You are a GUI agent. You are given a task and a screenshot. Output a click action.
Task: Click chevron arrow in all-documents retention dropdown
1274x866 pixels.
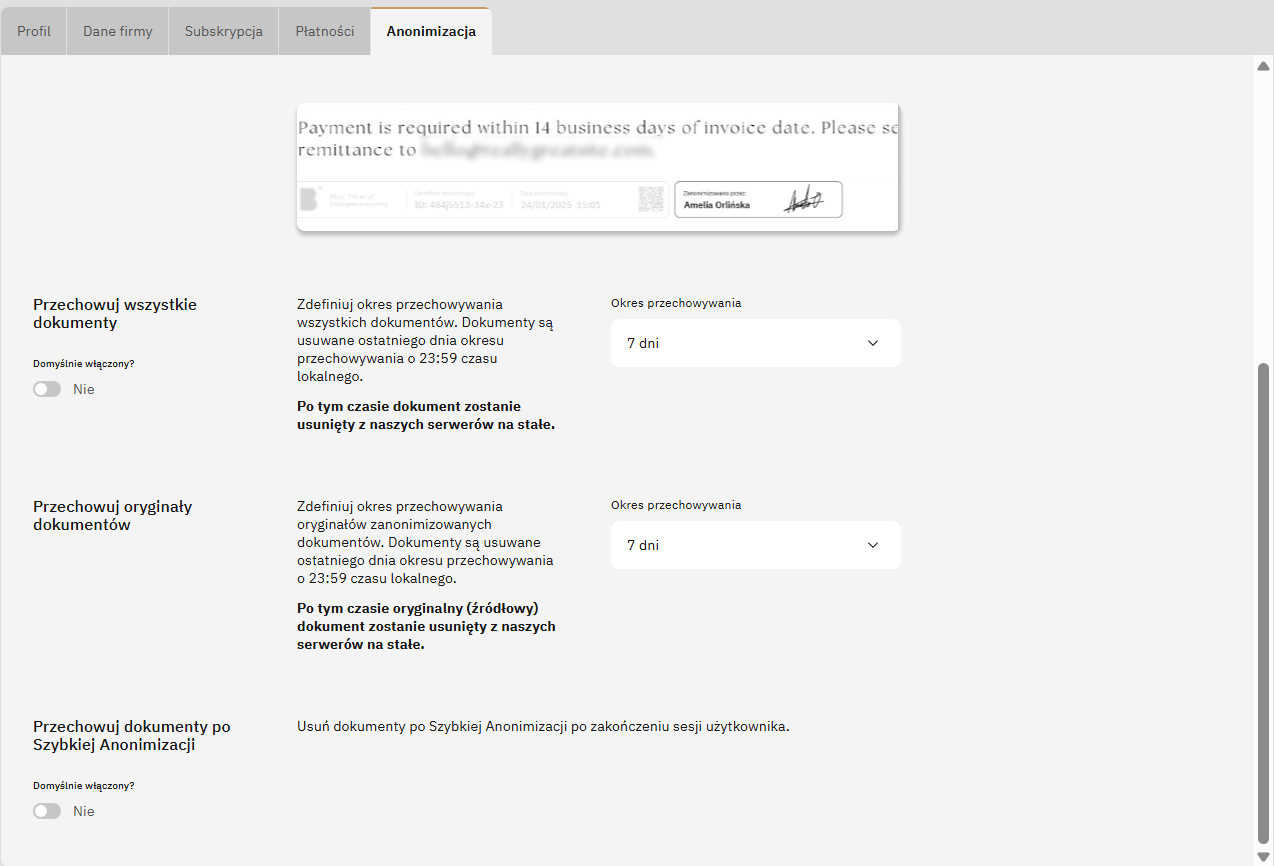click(873, 343)
